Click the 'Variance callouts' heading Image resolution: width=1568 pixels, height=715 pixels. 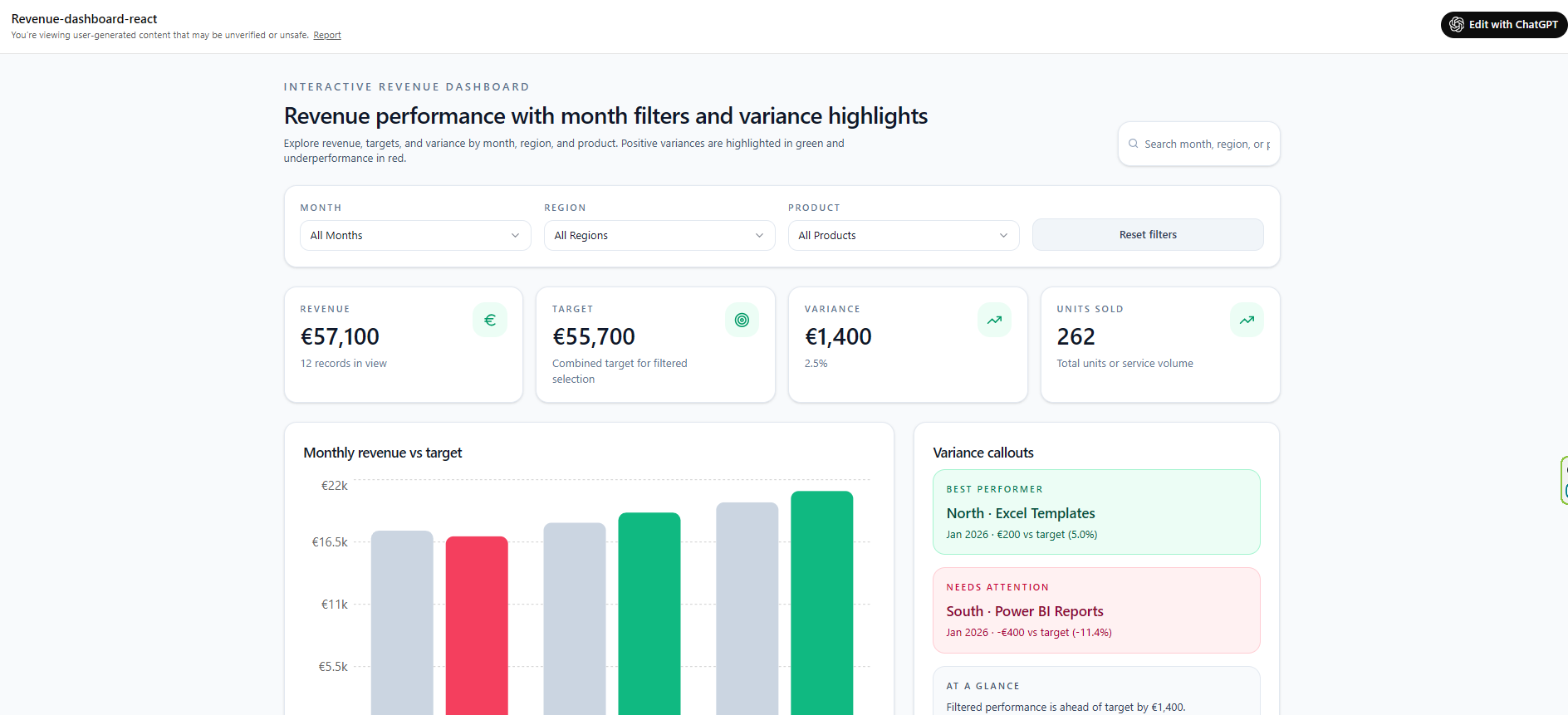(982, 453)
